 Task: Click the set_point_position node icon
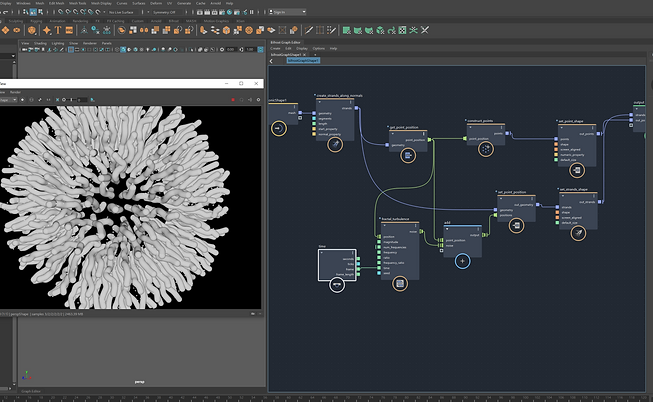tap(516, 225)
